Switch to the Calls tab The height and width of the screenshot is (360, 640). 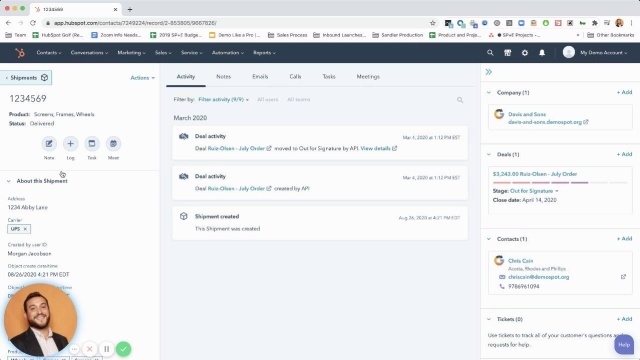[x=295, y=77]
